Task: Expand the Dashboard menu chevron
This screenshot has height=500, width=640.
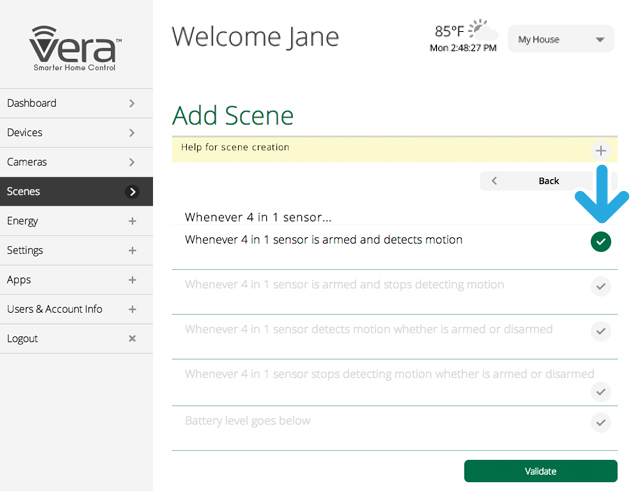Action: tap(132, 103)
